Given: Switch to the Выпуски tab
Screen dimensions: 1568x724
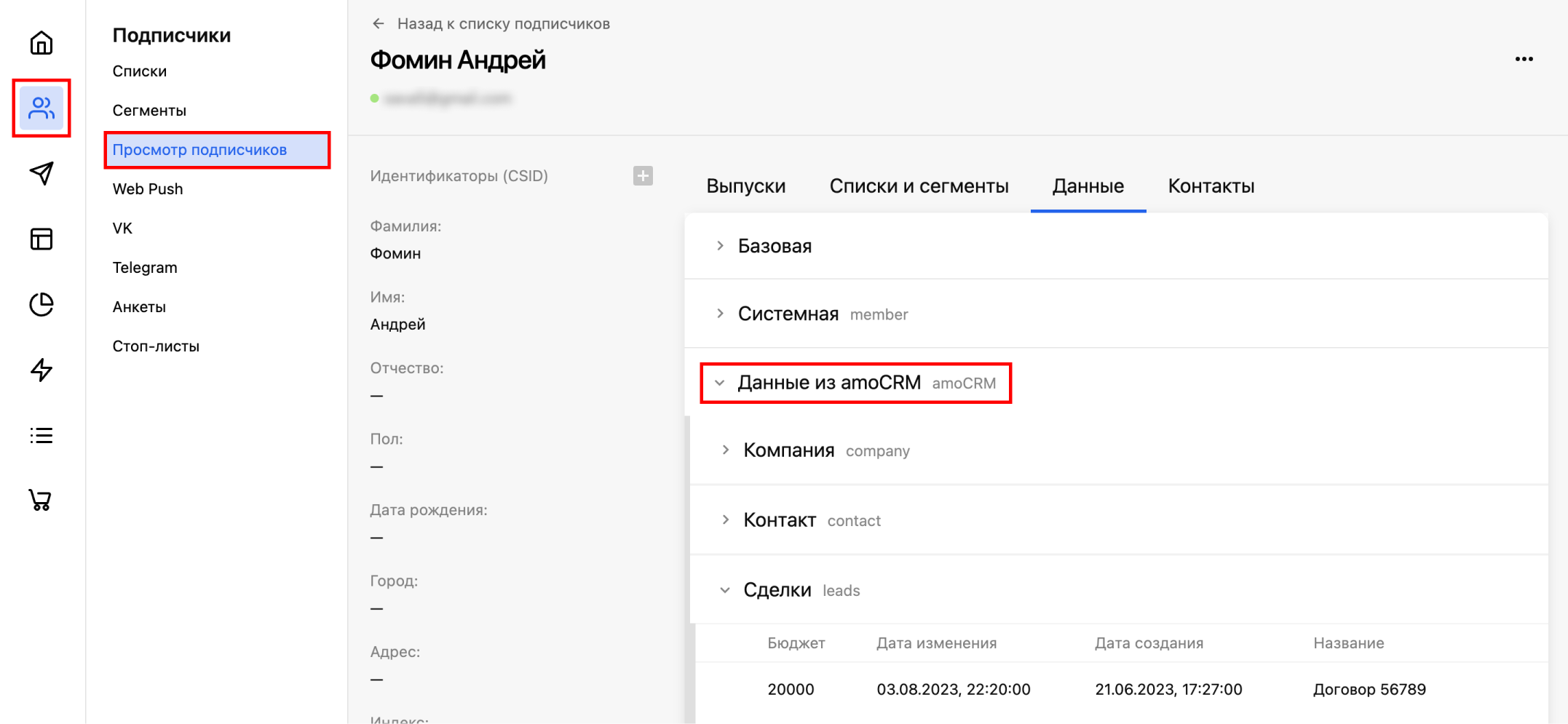Looking at the screenshot, I should point(745,186).
